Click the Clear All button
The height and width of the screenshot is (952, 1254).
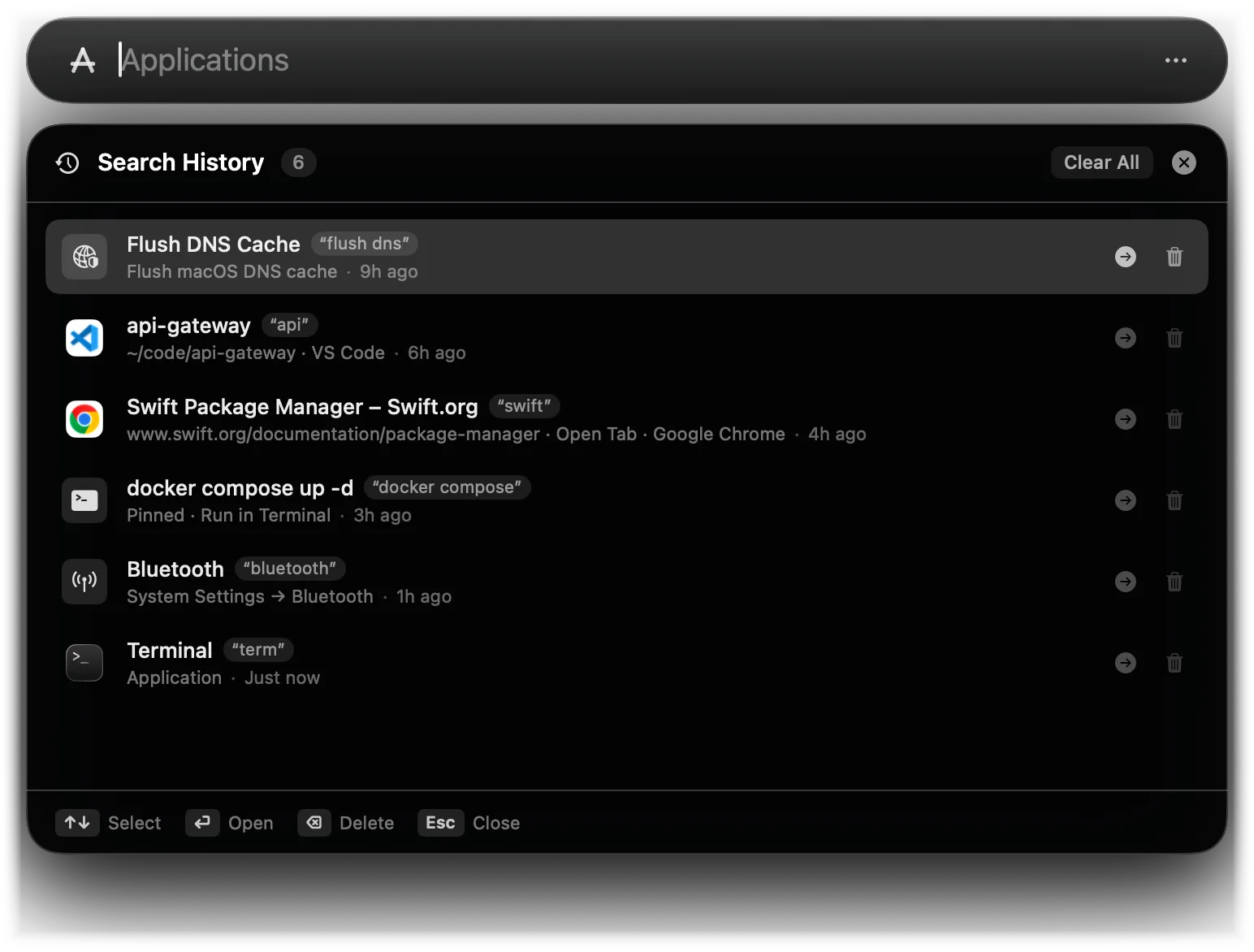(1101, 162)
